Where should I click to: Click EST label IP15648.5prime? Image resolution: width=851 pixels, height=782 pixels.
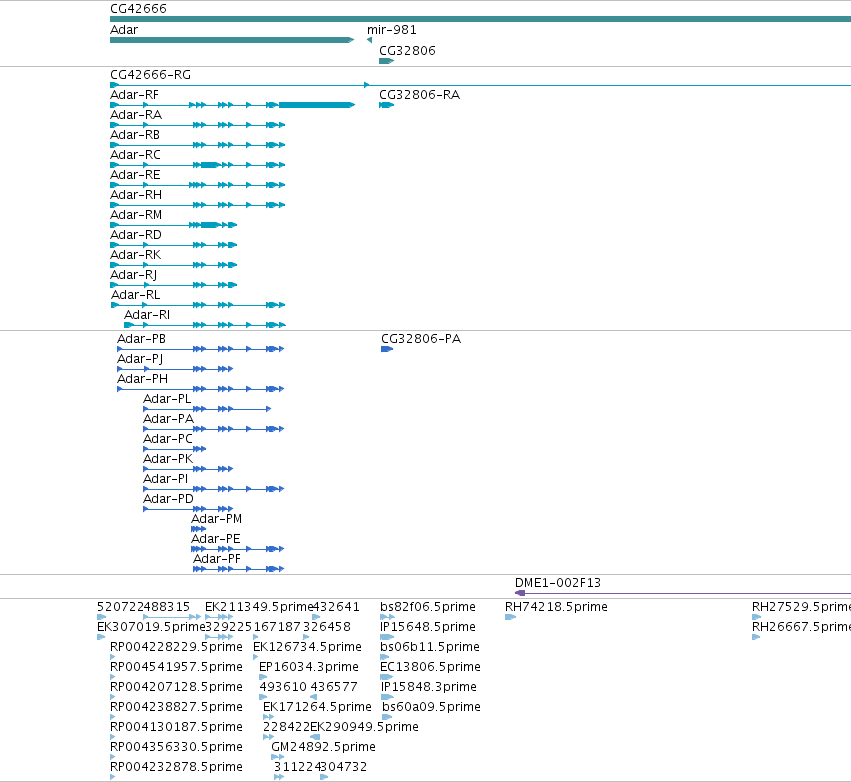click(x=428, y=627)
